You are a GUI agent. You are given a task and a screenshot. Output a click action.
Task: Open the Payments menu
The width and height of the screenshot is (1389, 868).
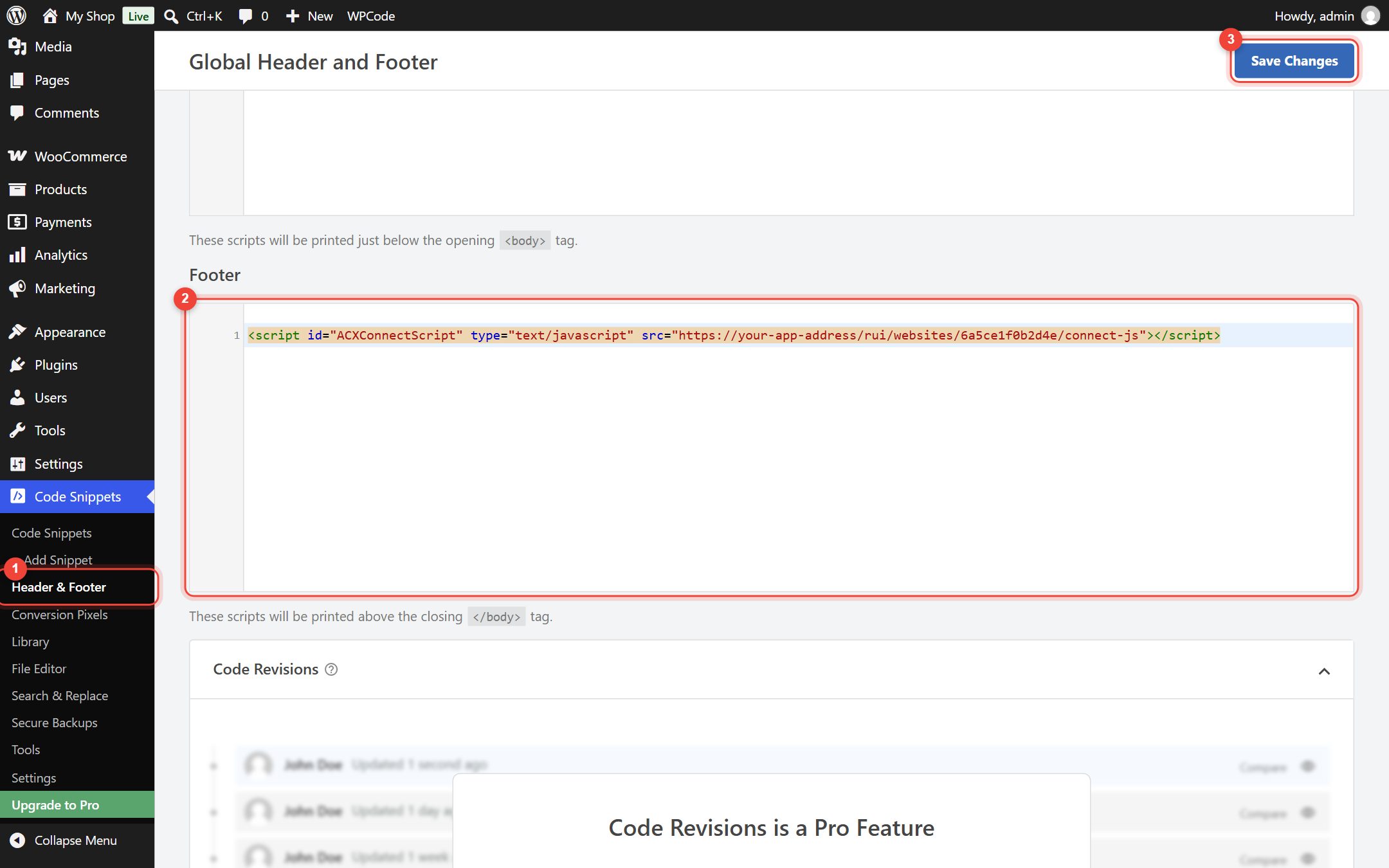(x=77, y=222)
